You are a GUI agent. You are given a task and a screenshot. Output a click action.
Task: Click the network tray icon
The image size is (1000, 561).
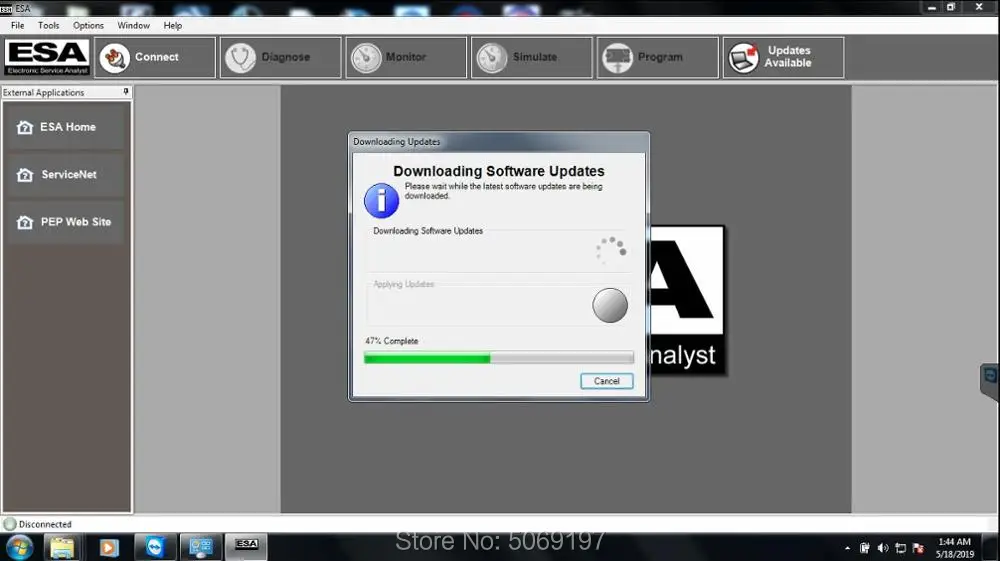pos(901,548)
